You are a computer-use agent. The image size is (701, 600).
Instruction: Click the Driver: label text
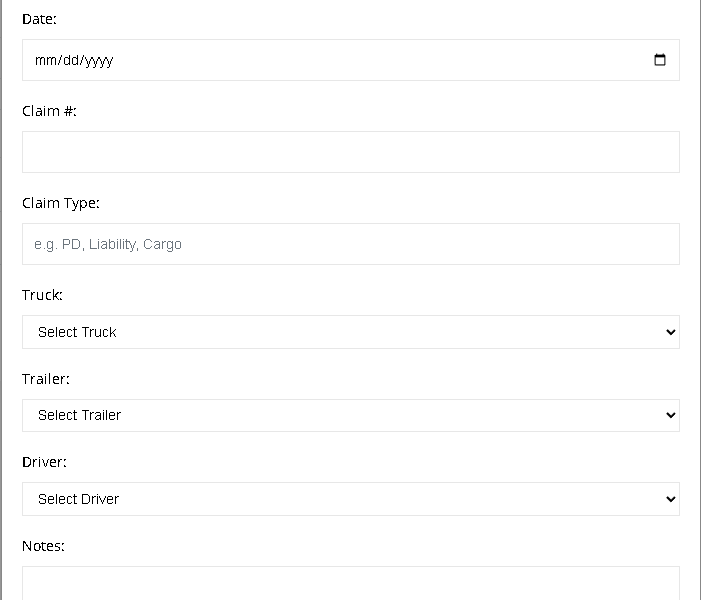point(44,462)
